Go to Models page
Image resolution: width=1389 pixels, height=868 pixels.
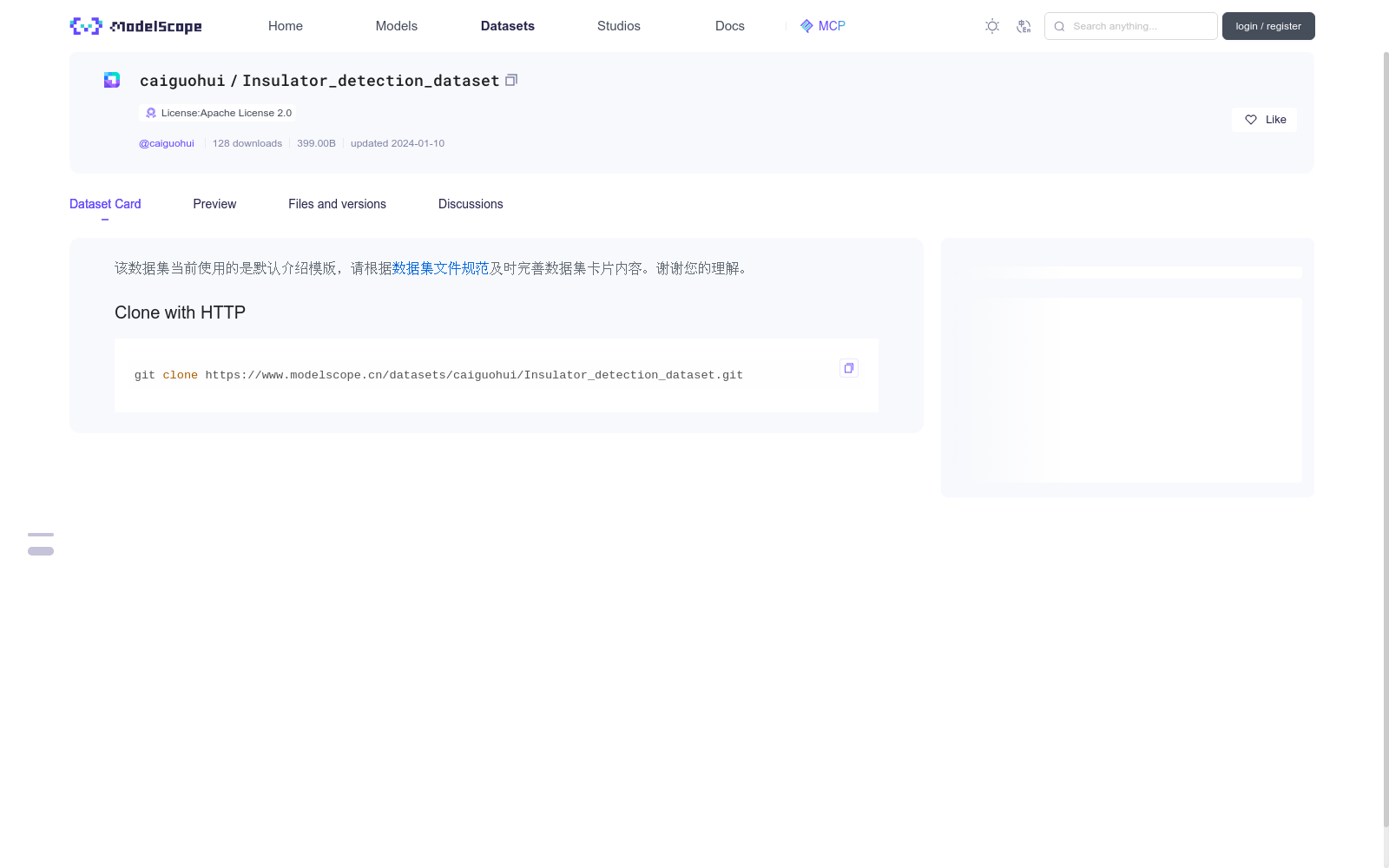coord(397,26)
